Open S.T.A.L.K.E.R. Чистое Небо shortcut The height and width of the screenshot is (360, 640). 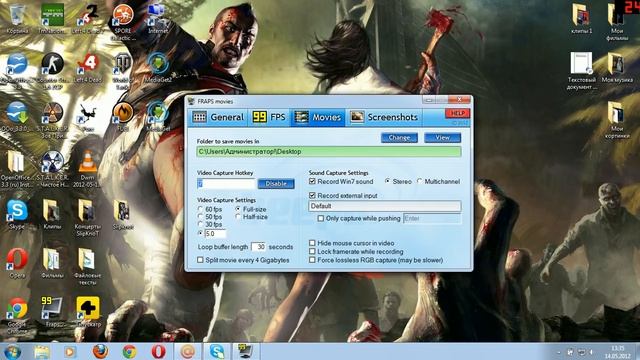coord(52,169)
